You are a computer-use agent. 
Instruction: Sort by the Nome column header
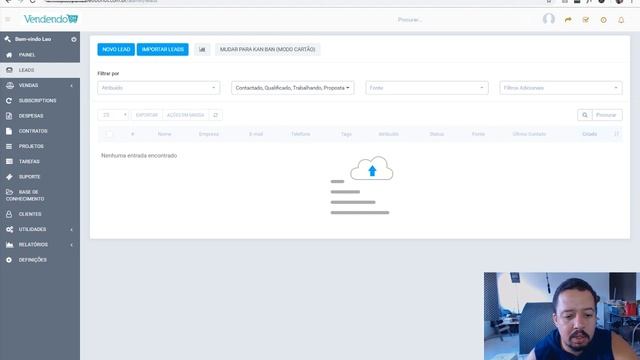164,134
